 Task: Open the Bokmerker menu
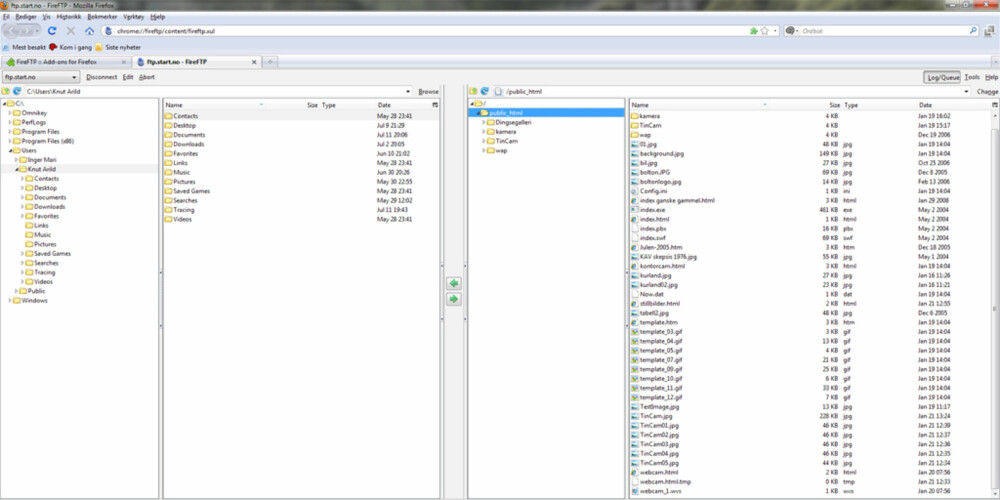102,17
